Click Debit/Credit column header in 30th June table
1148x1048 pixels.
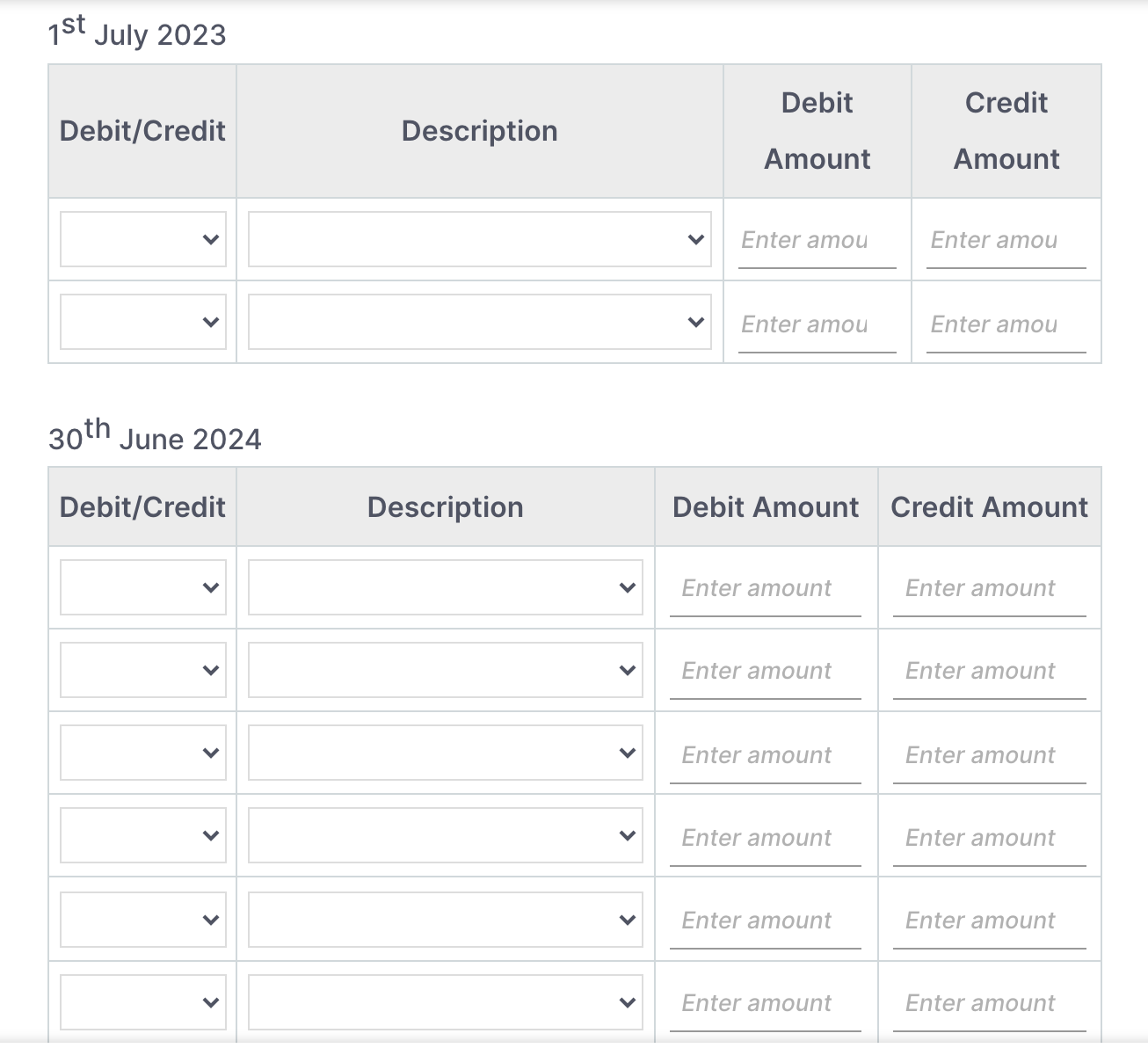pyautogui.click(x=142, y=507)
